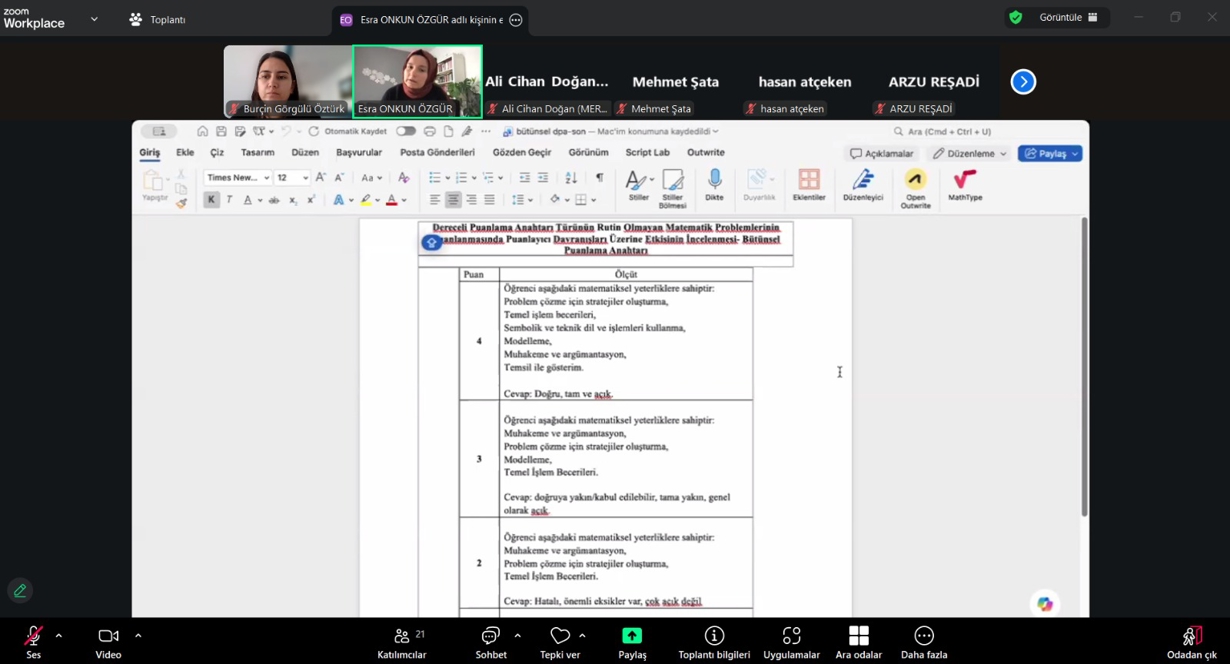Click the green Paylaş share screen icon
This screenshot has width=1230, height=664.
[x=632, y=636]
